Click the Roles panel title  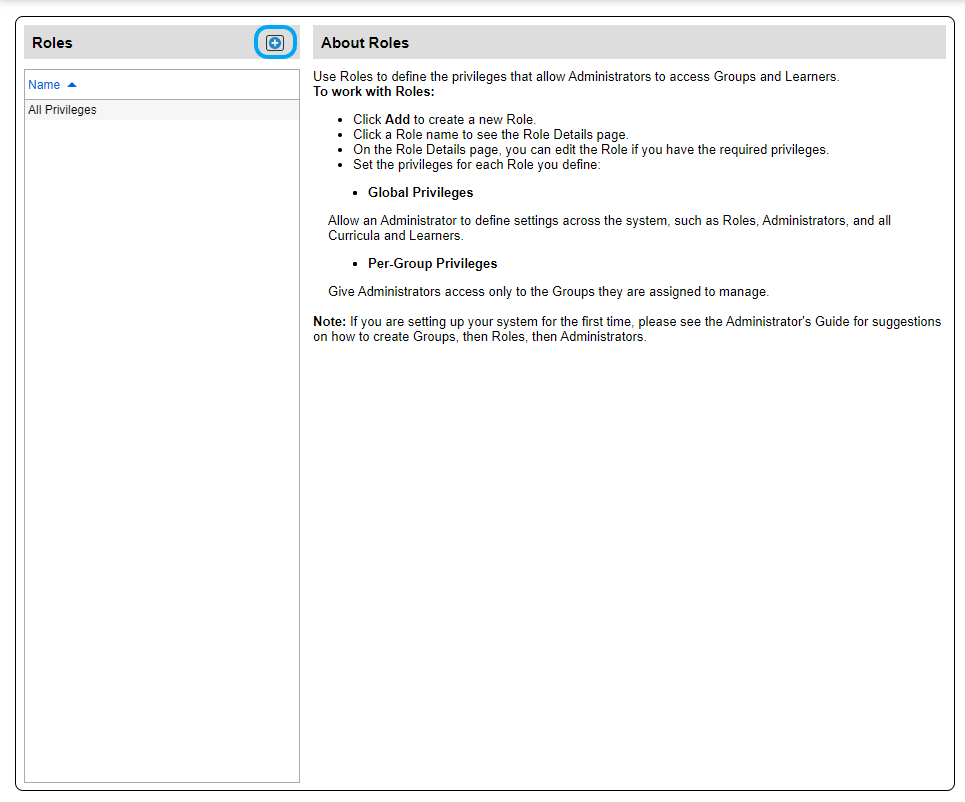point(52,43)
